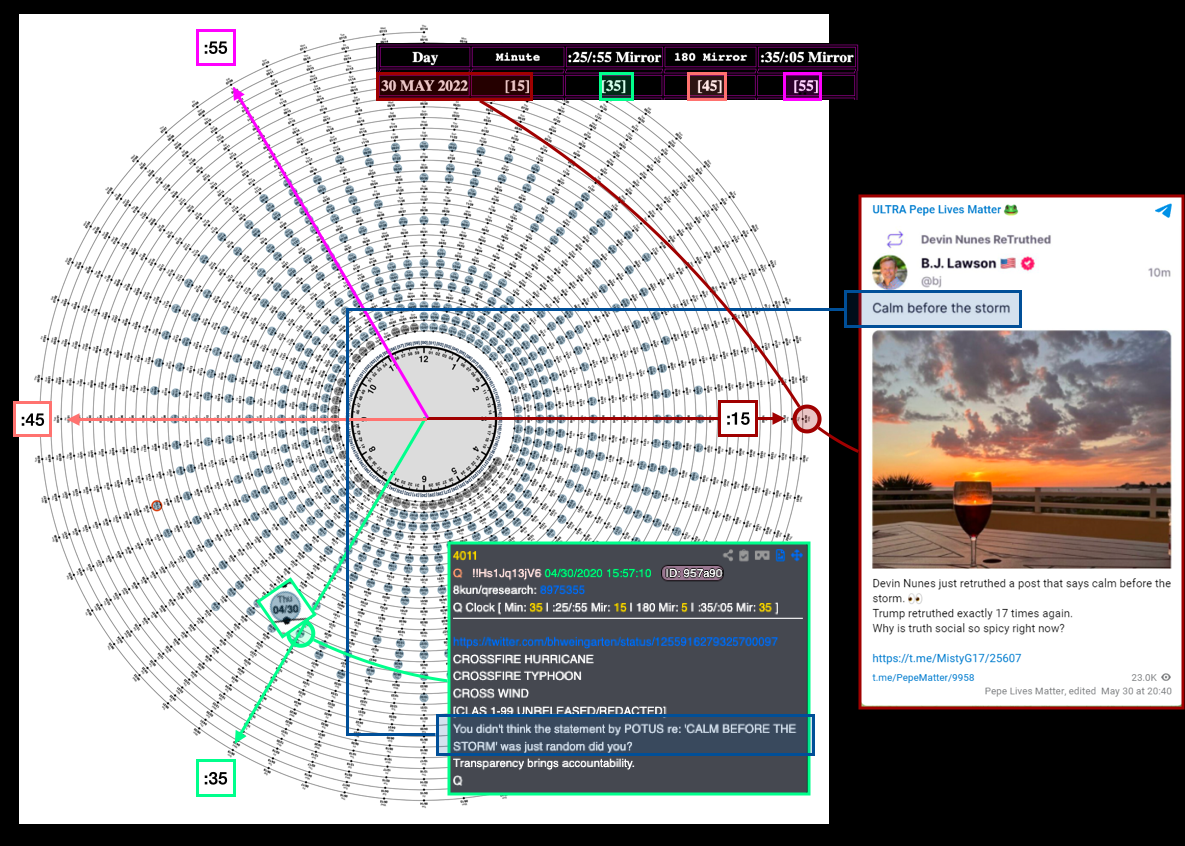This screenshot has height=846, width=1185.
Task: Click the hour 12 on the clock face
Action: (x=423, y=359)
